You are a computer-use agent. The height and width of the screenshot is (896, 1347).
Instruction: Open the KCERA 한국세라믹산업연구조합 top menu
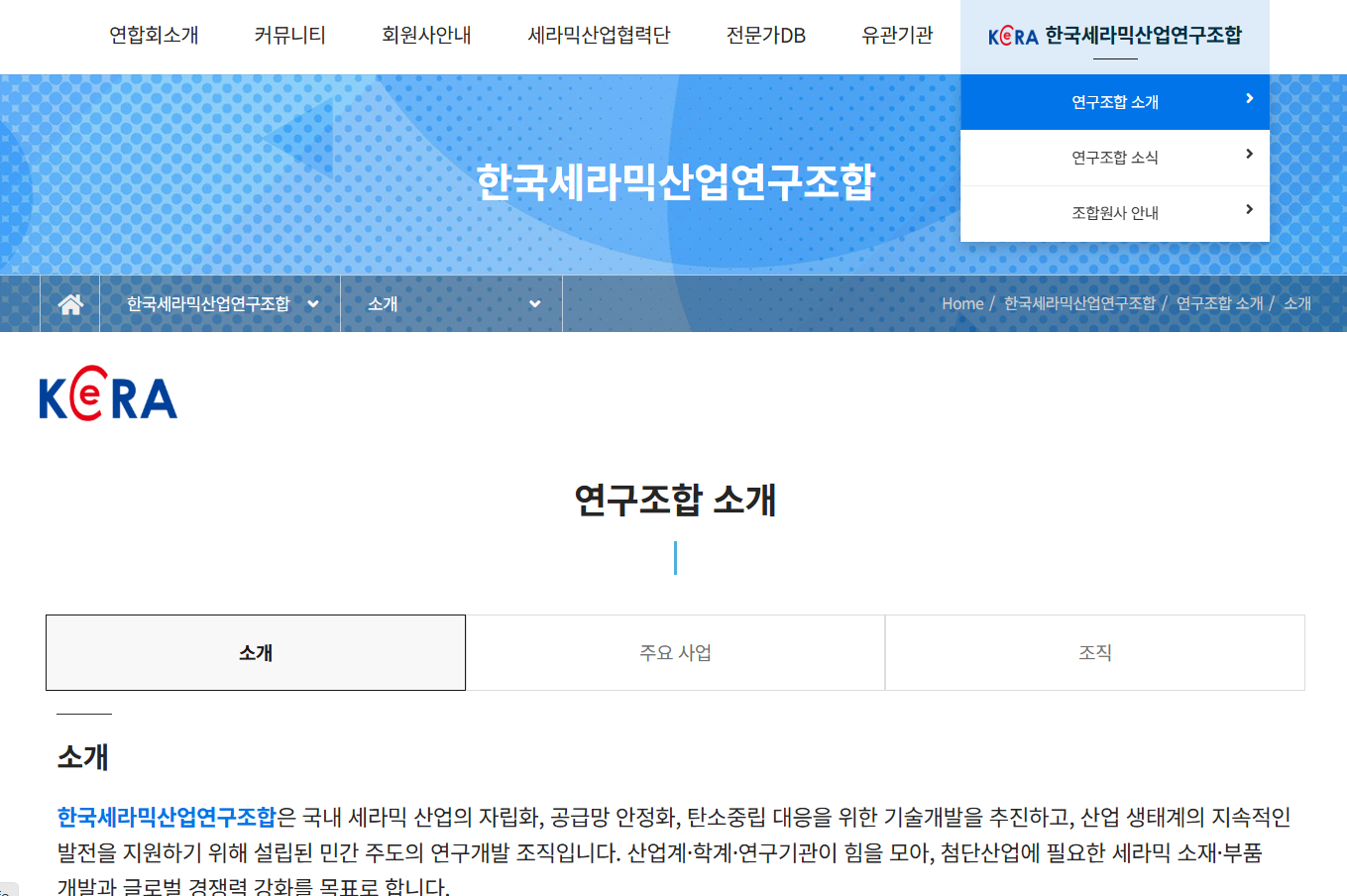(x=1115, y=37)
